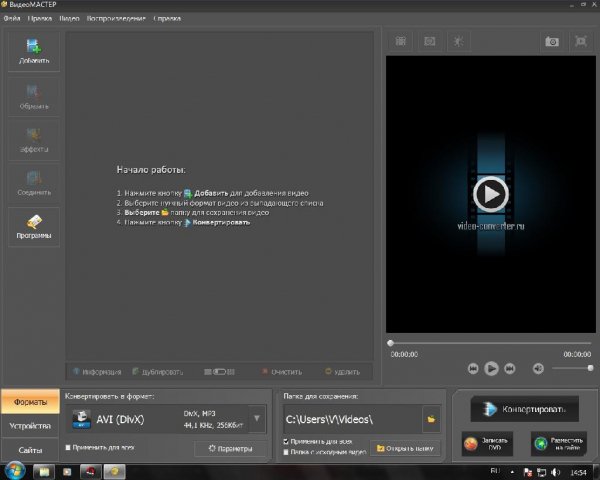Screen dimensions: 600x480
Task: Open the Правка menu
Action: click(40, 18)
